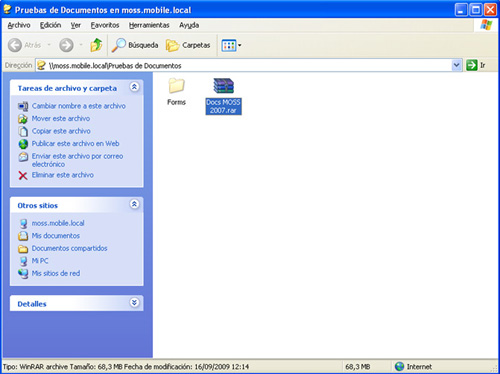Maximize the Pruebas de Documentos window
Viewport: 500px width, 374px height.
pos(476,10)
